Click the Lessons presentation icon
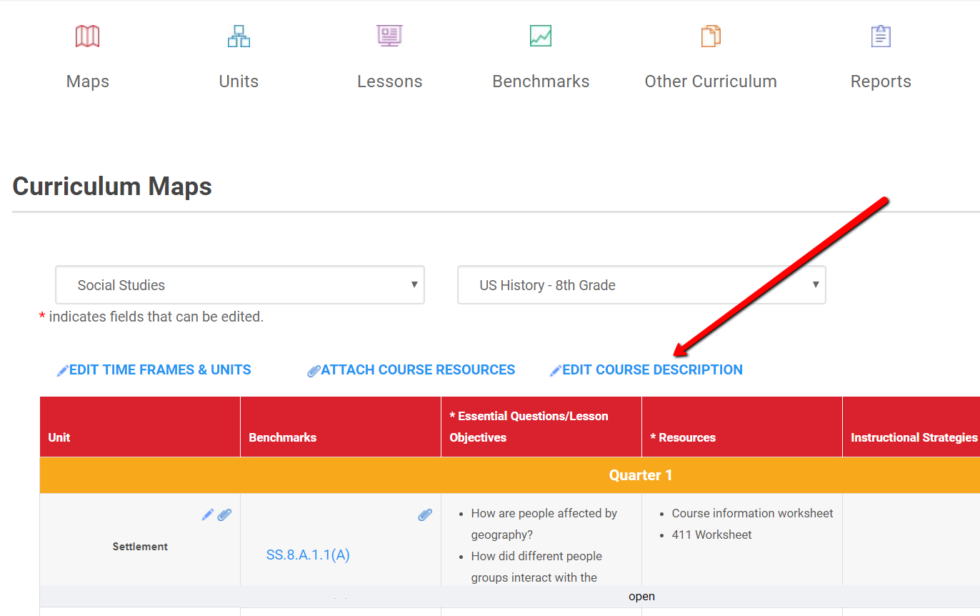This screenshot has height=616, width=980. tap(389, 35)
